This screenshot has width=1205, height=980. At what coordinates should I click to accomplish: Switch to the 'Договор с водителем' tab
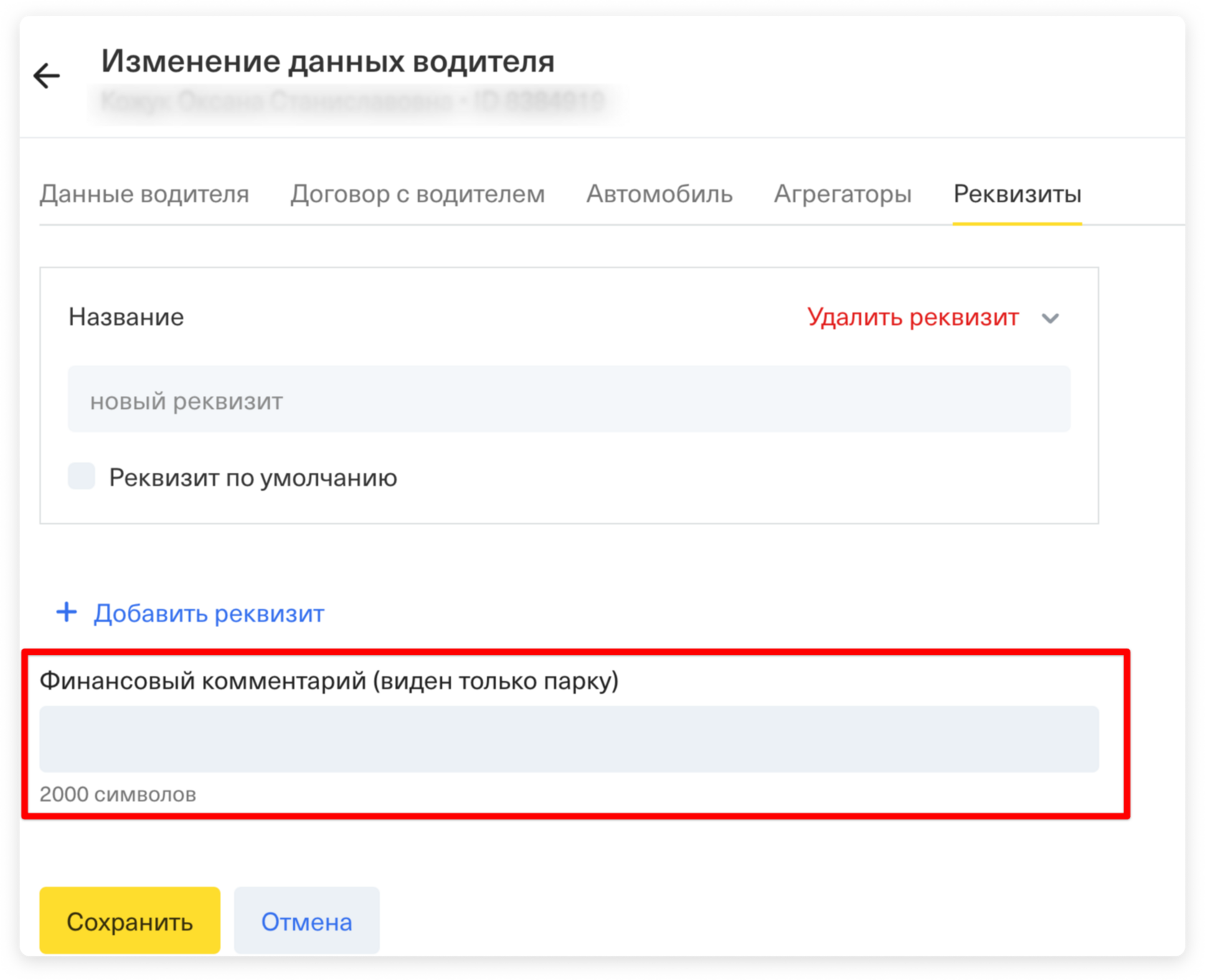click(x=417, y=194)
